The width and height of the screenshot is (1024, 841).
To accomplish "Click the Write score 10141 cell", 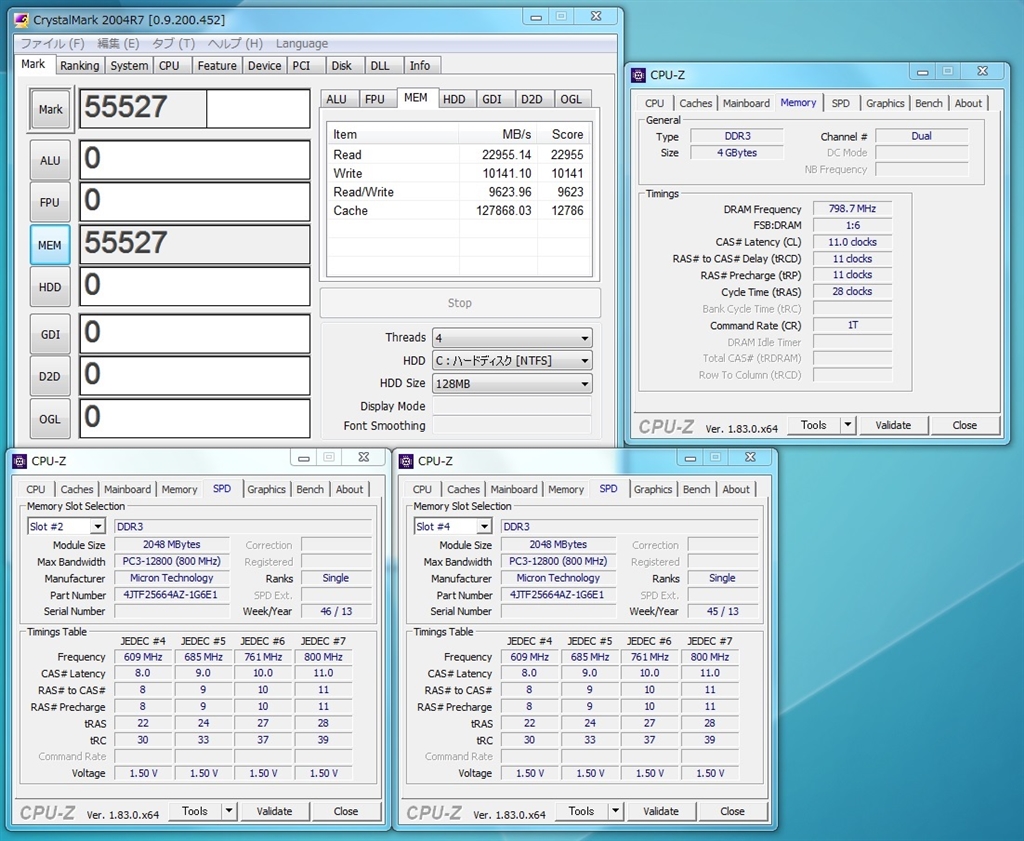I will (x=567, y=174).
